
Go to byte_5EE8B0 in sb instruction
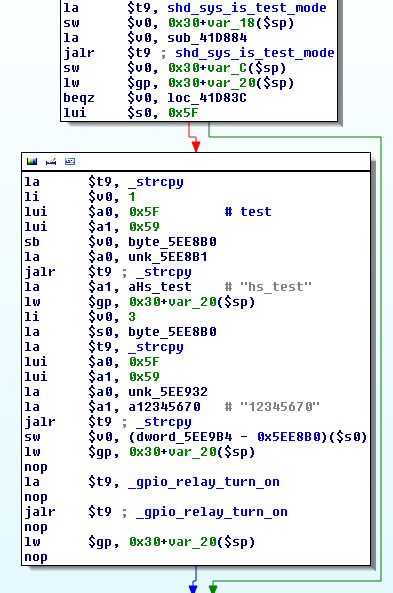tap(172, 242)
